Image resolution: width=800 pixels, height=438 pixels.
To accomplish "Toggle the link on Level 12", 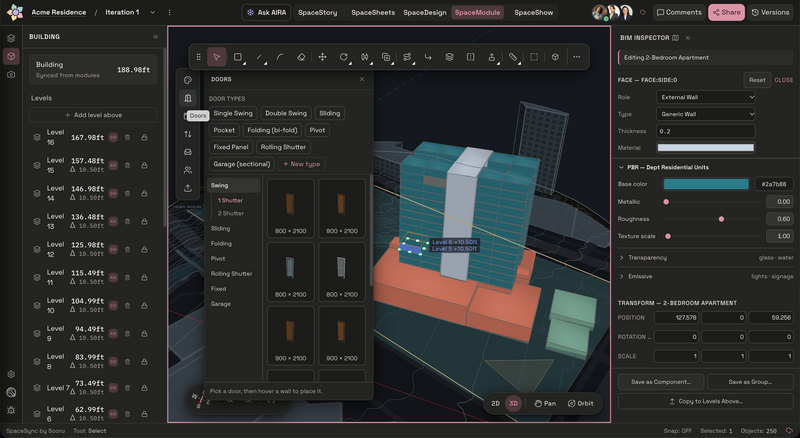I will (113, 250).
